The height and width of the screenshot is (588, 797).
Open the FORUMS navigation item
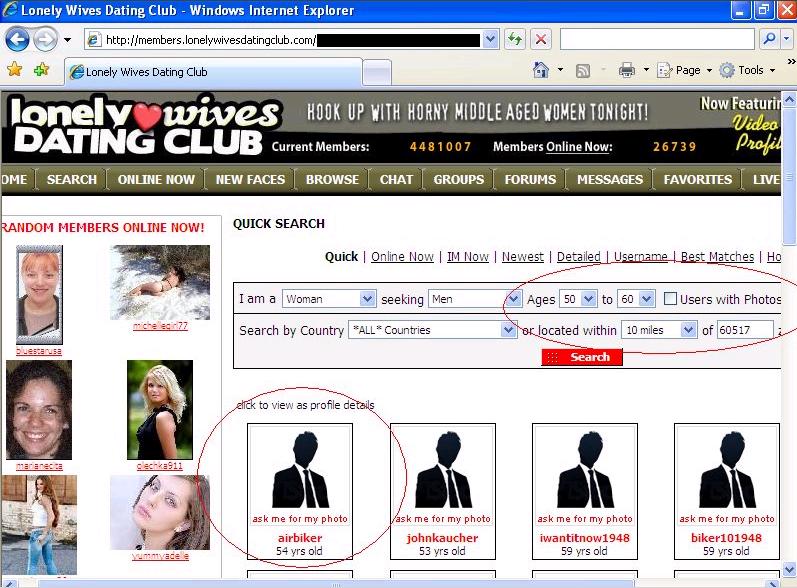[x=530, y=179]
